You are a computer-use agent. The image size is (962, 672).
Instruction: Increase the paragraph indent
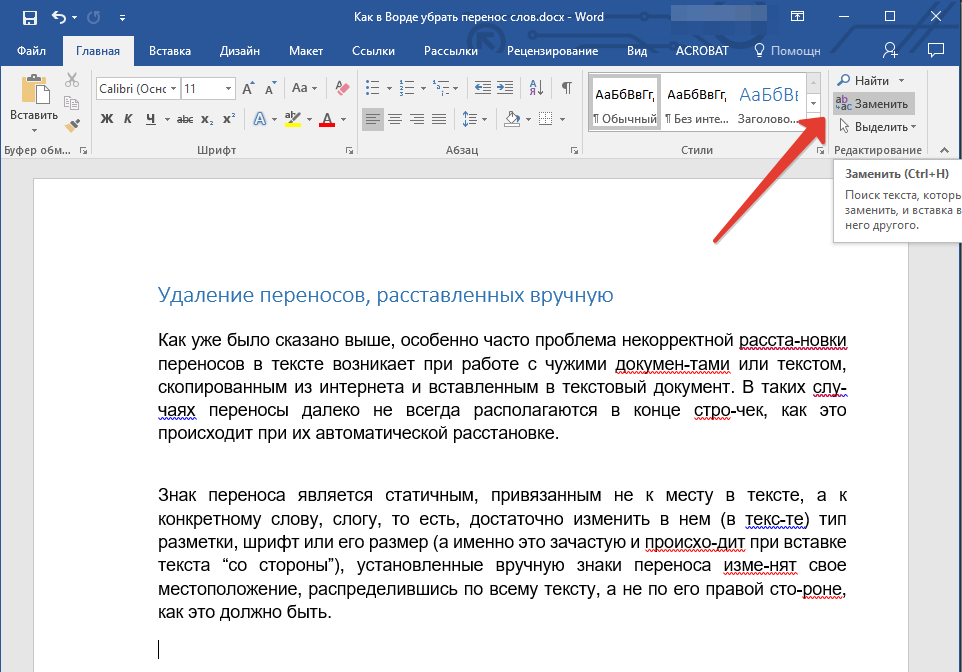(506, 88)
